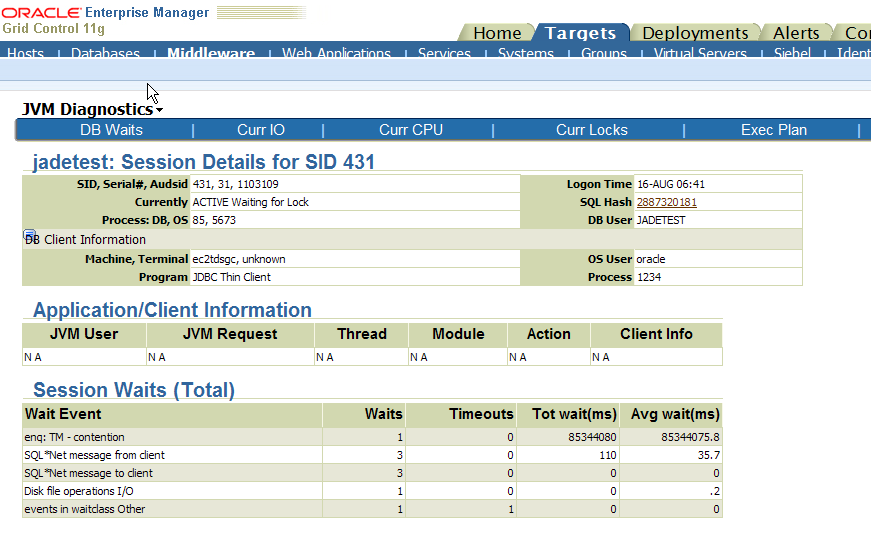Open the Home tab
Image resolution: width=871 pixels, height=533 pixels.
click(x=497, y=33)
